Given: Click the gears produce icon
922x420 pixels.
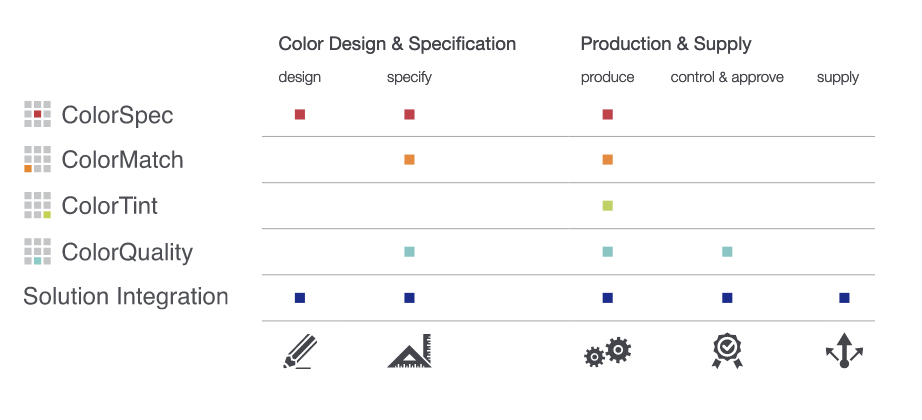Looking at the screenshot, I should (x=607, y=352).
